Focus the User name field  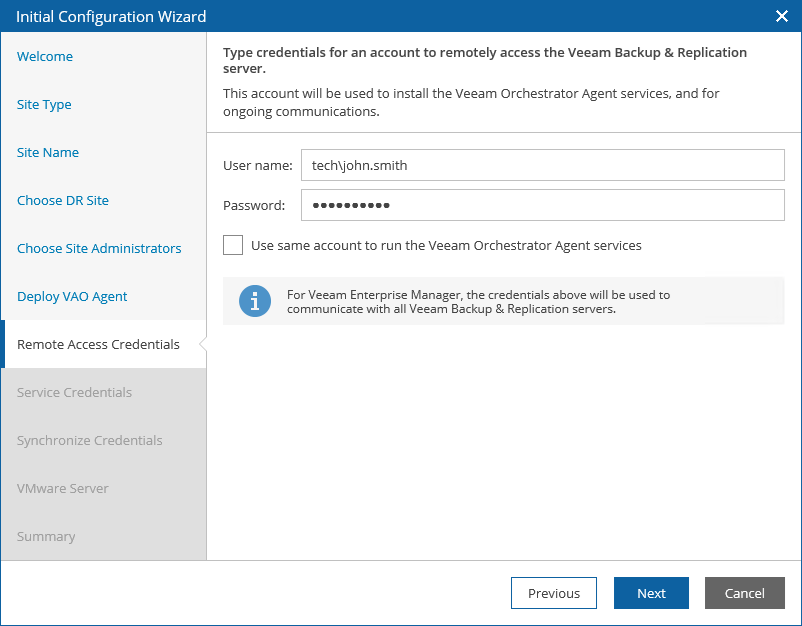(x=543, y=165)
